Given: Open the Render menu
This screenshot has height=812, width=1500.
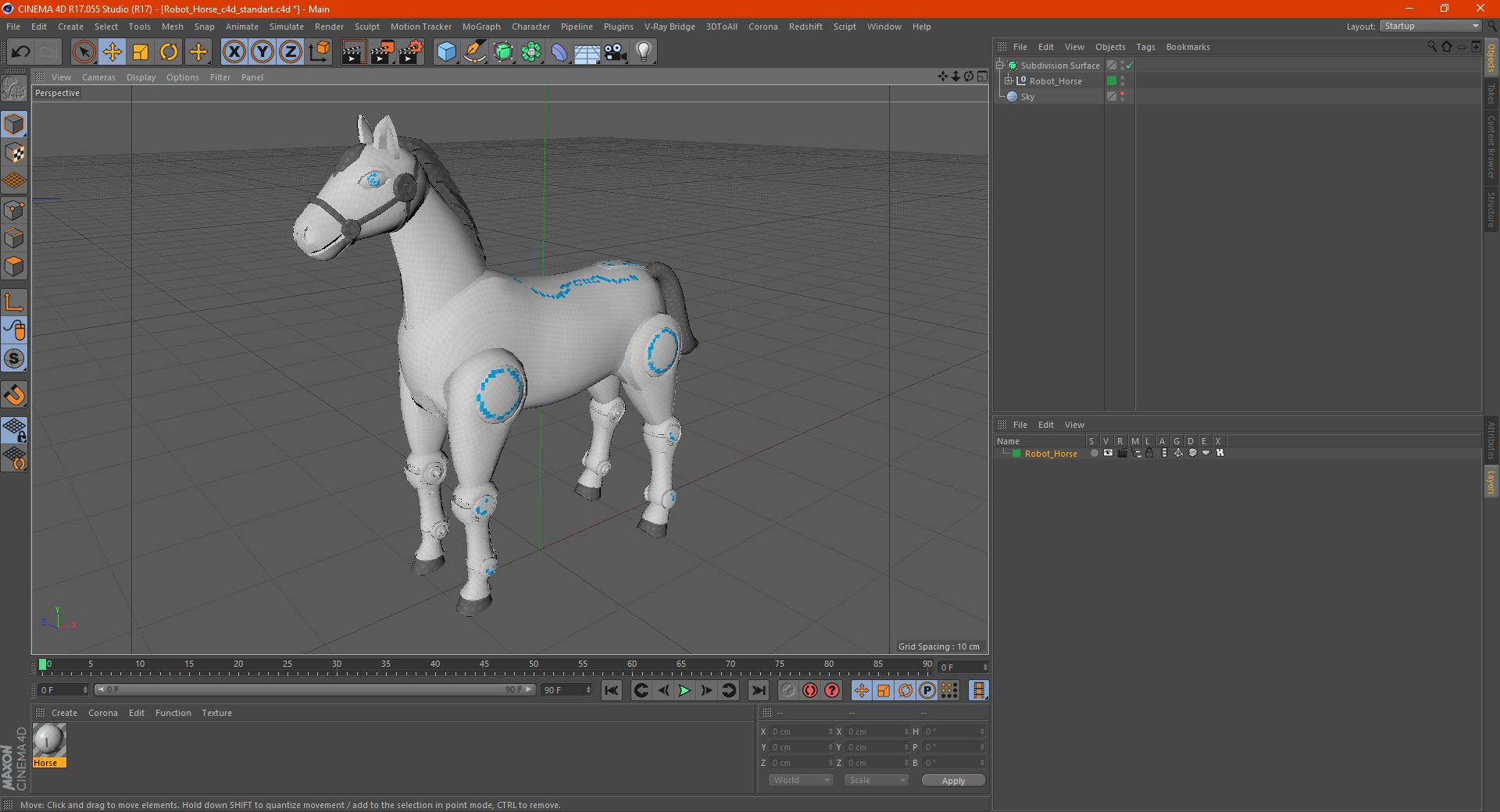Looking at the screenshot, I should tap(329, 27).
